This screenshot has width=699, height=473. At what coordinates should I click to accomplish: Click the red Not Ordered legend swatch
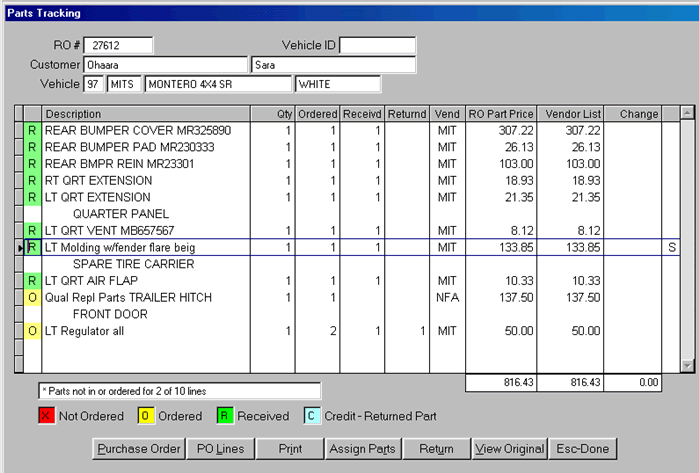[45, 416]
